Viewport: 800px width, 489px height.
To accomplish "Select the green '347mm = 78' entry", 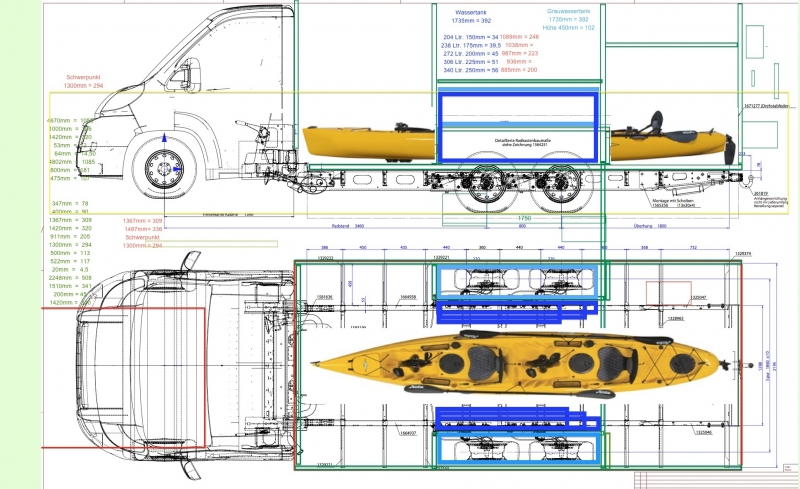I will click(x=70, y=203).
